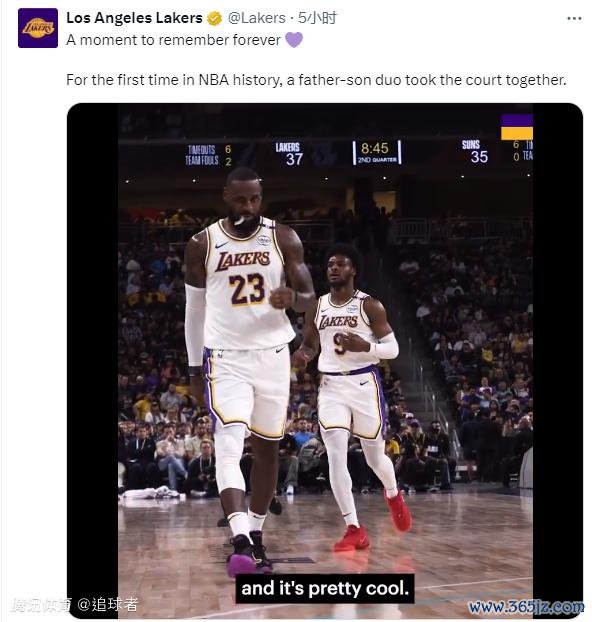Screen dimensions: 592x622
Task: Open the Lakers profile avatar logo
Action: (38, 28)
